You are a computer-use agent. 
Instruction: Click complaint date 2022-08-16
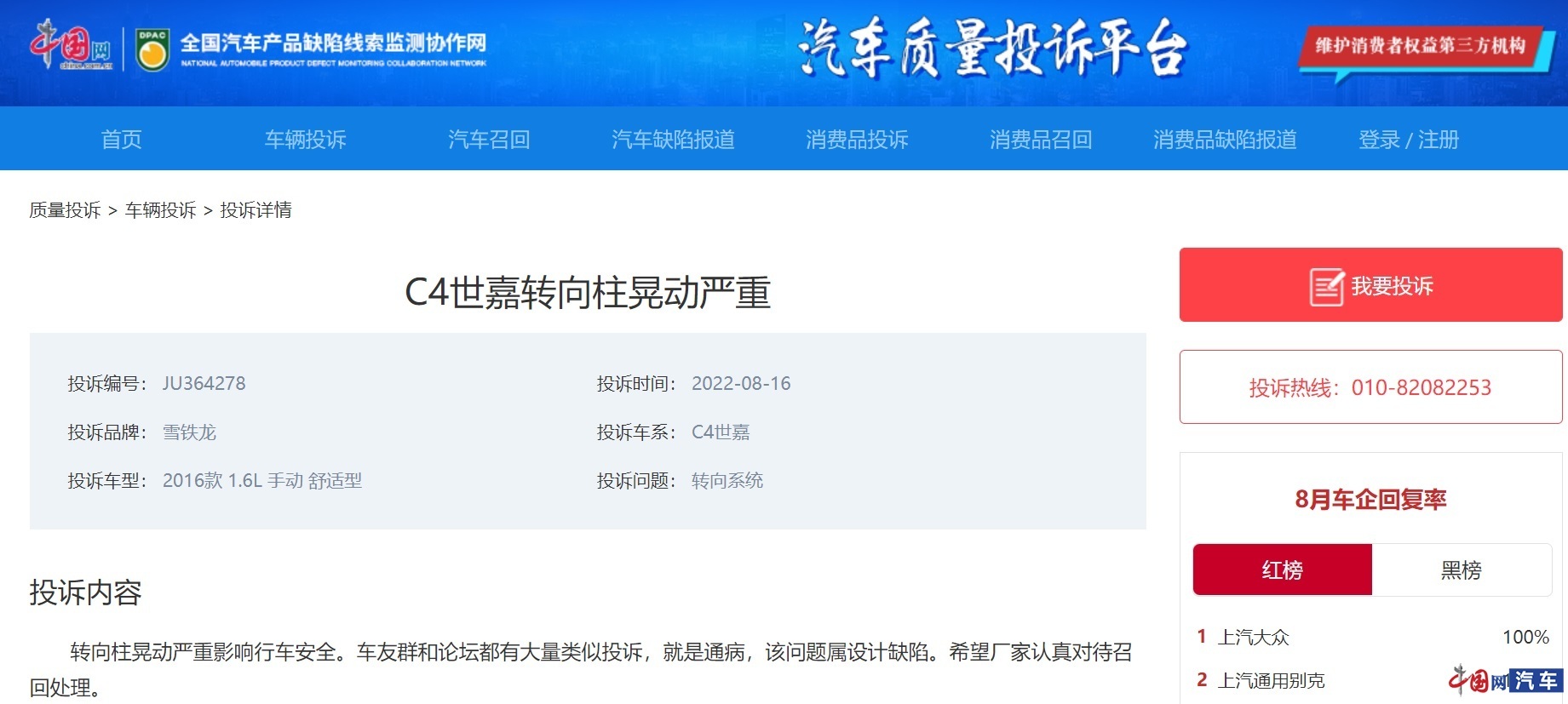click(x=741, y=384)
